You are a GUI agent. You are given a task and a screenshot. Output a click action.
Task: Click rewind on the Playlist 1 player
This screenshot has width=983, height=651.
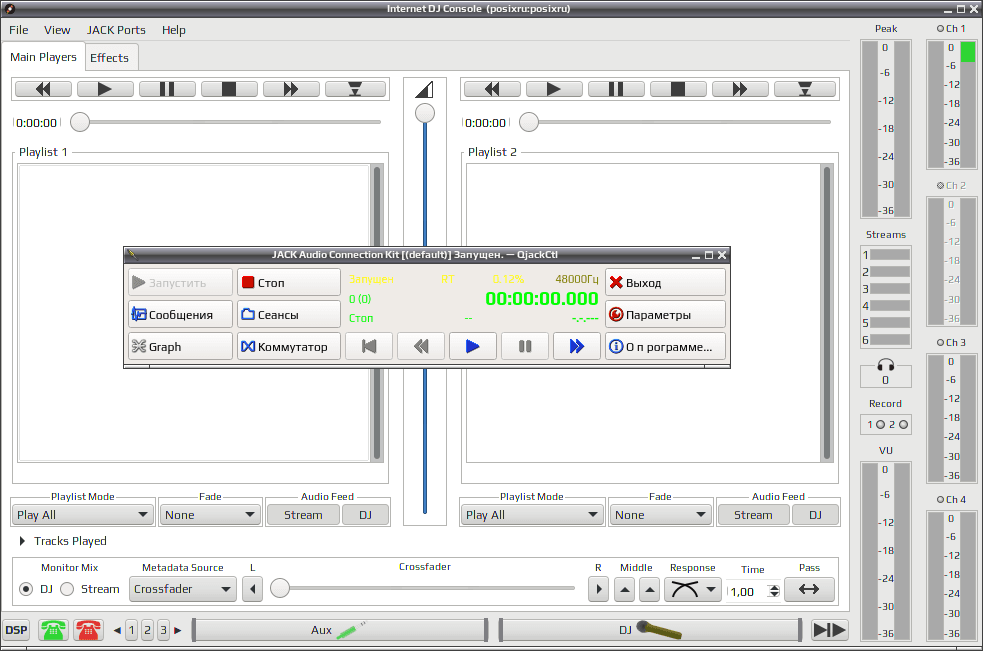pyautogui.click(x=43, y=89)
